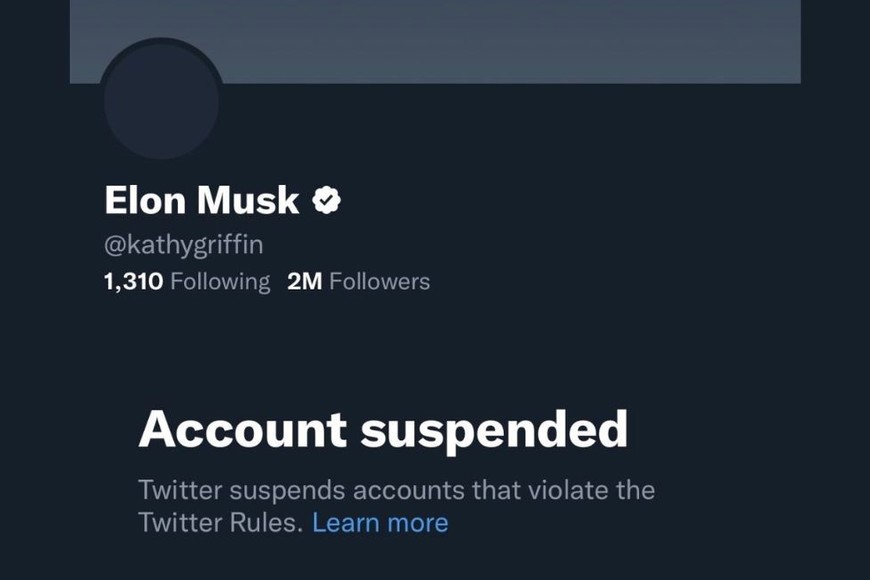Click the word "Musk" in display name
Image resolution: width=870 pixels, height=580 pixels.
click(x=247, y=200)
